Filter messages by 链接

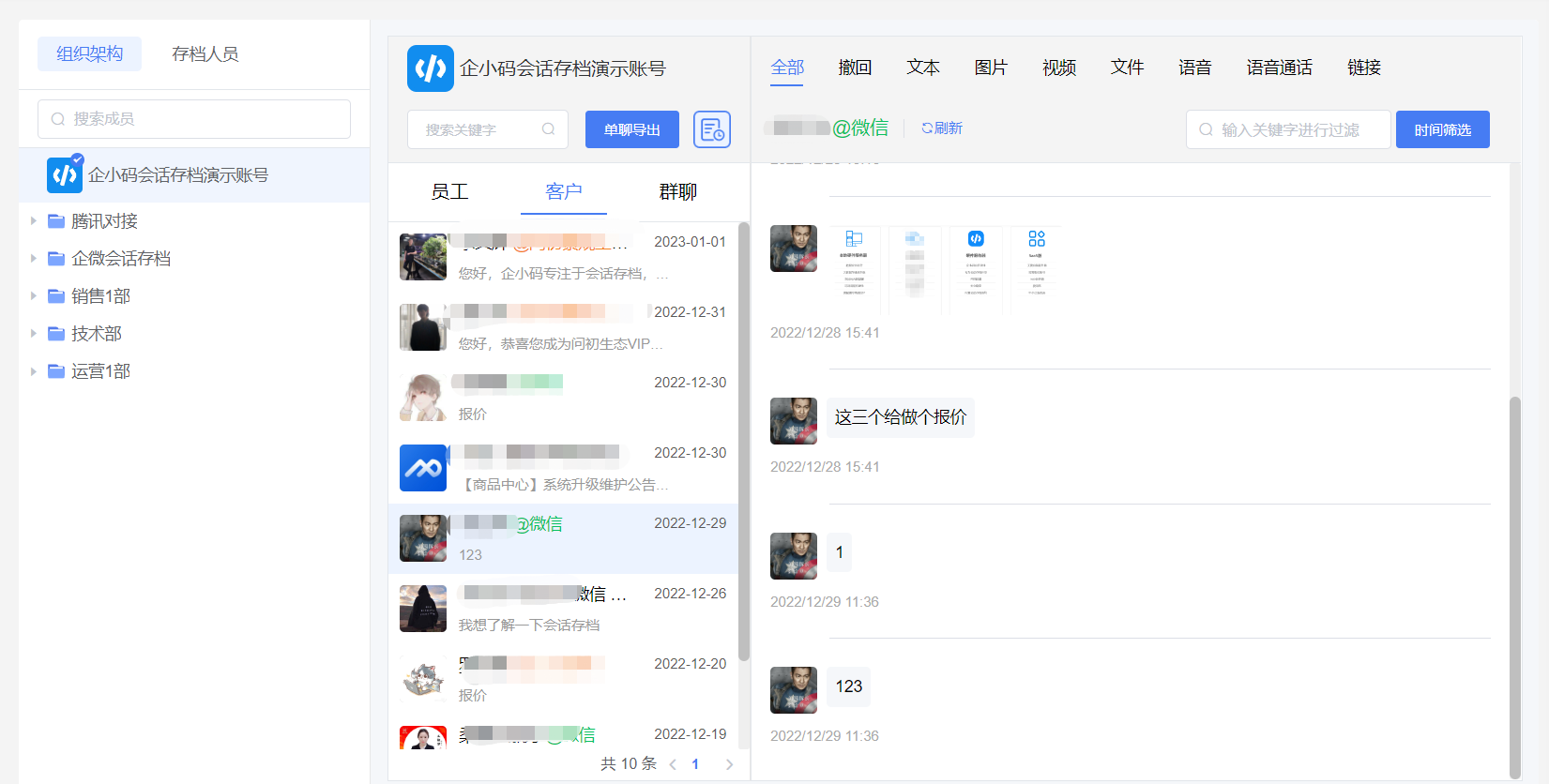(x=1364, y=68)
